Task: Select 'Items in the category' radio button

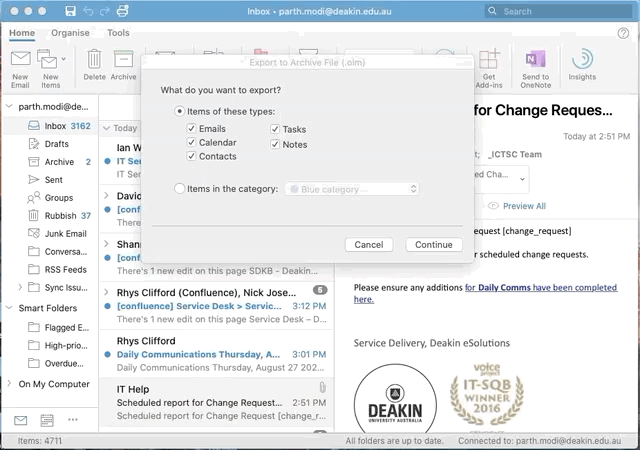Action: pyautogui.click(x=179, y=189)
